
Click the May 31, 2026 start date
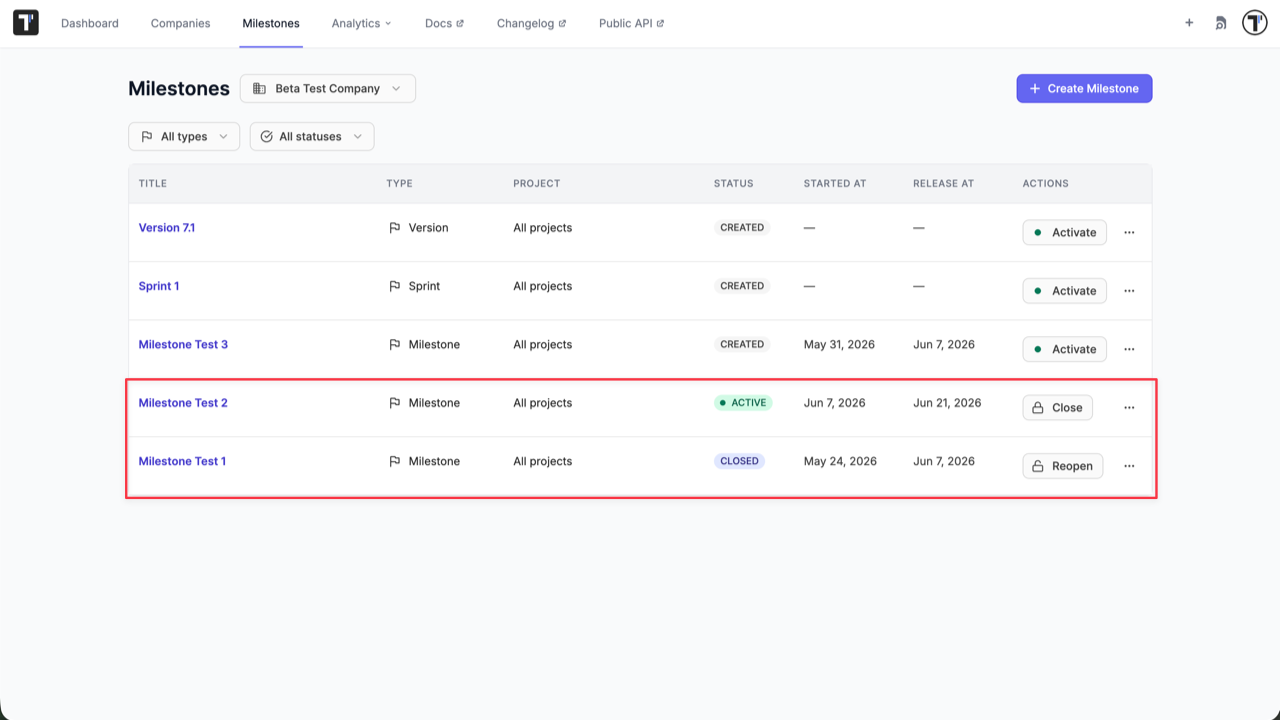pos(839,344)
